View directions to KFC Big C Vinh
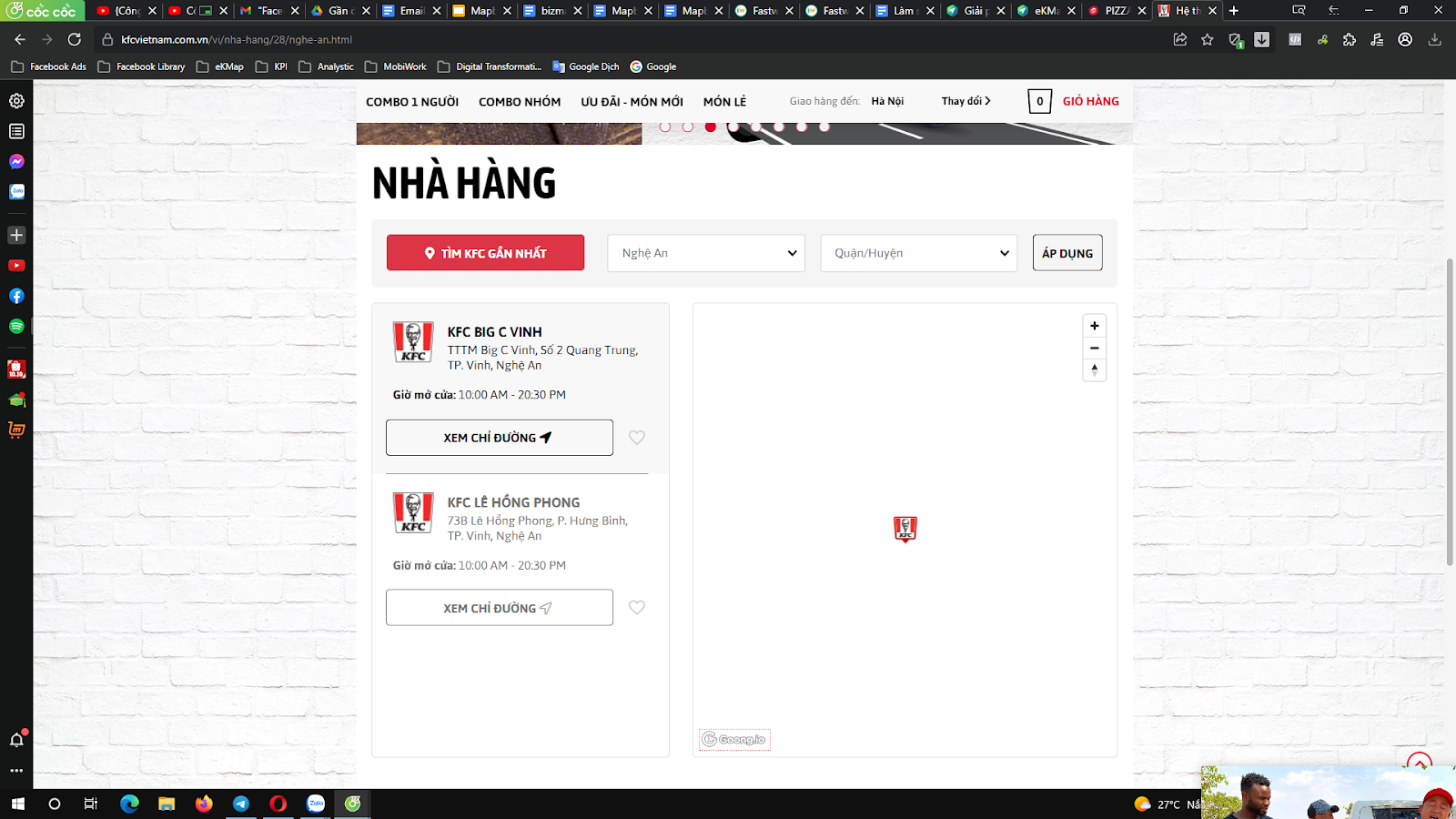Screen dimensions: 1456x819 click(x=500, y=438)
